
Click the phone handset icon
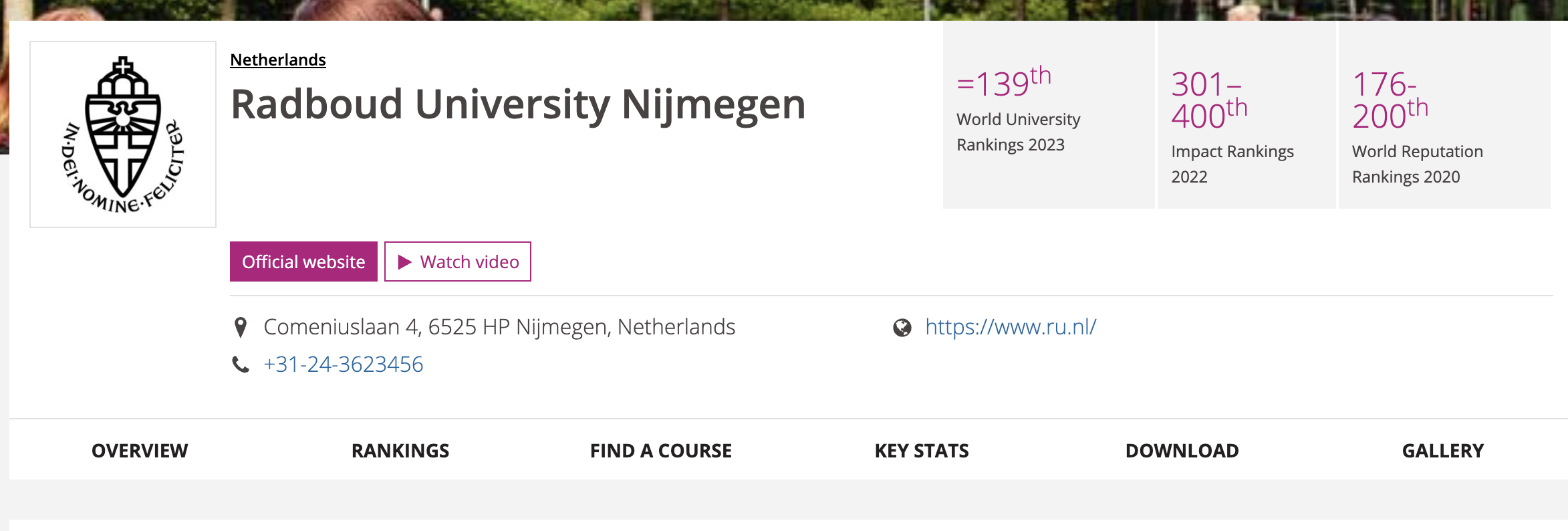(241, 364)
